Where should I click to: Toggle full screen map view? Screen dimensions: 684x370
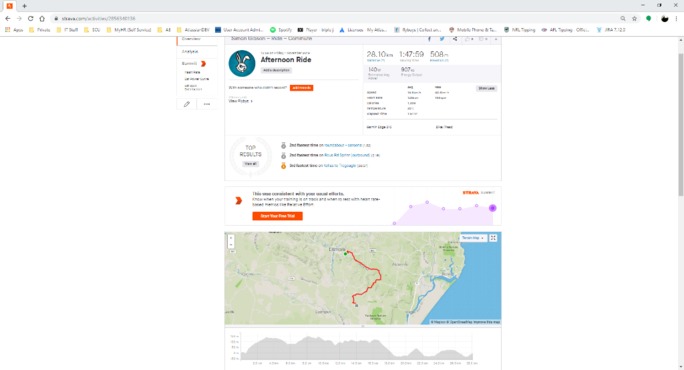coord(493,238)
